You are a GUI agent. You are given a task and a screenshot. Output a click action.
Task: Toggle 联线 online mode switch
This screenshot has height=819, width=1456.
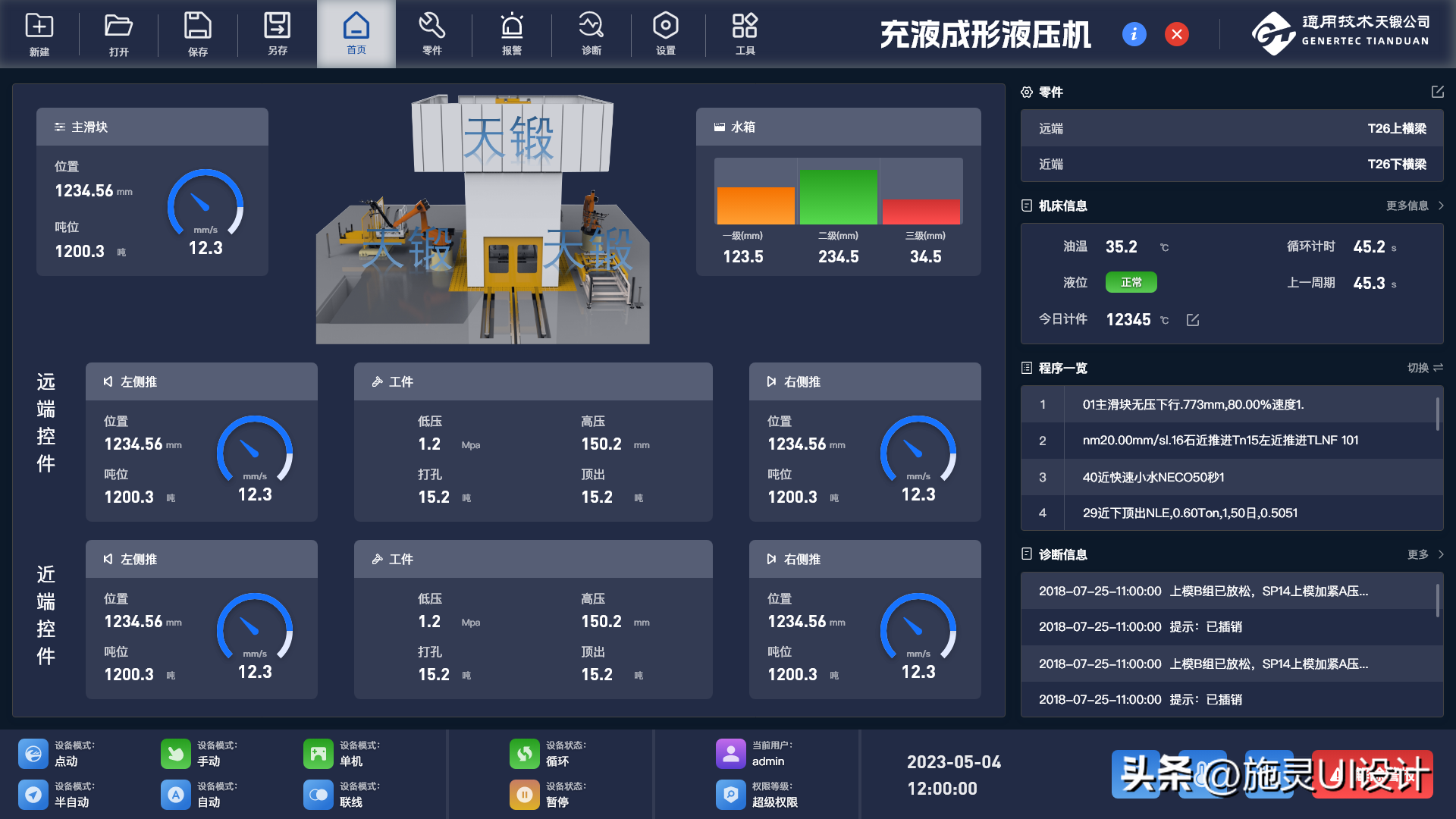click(x=318, y=795)
